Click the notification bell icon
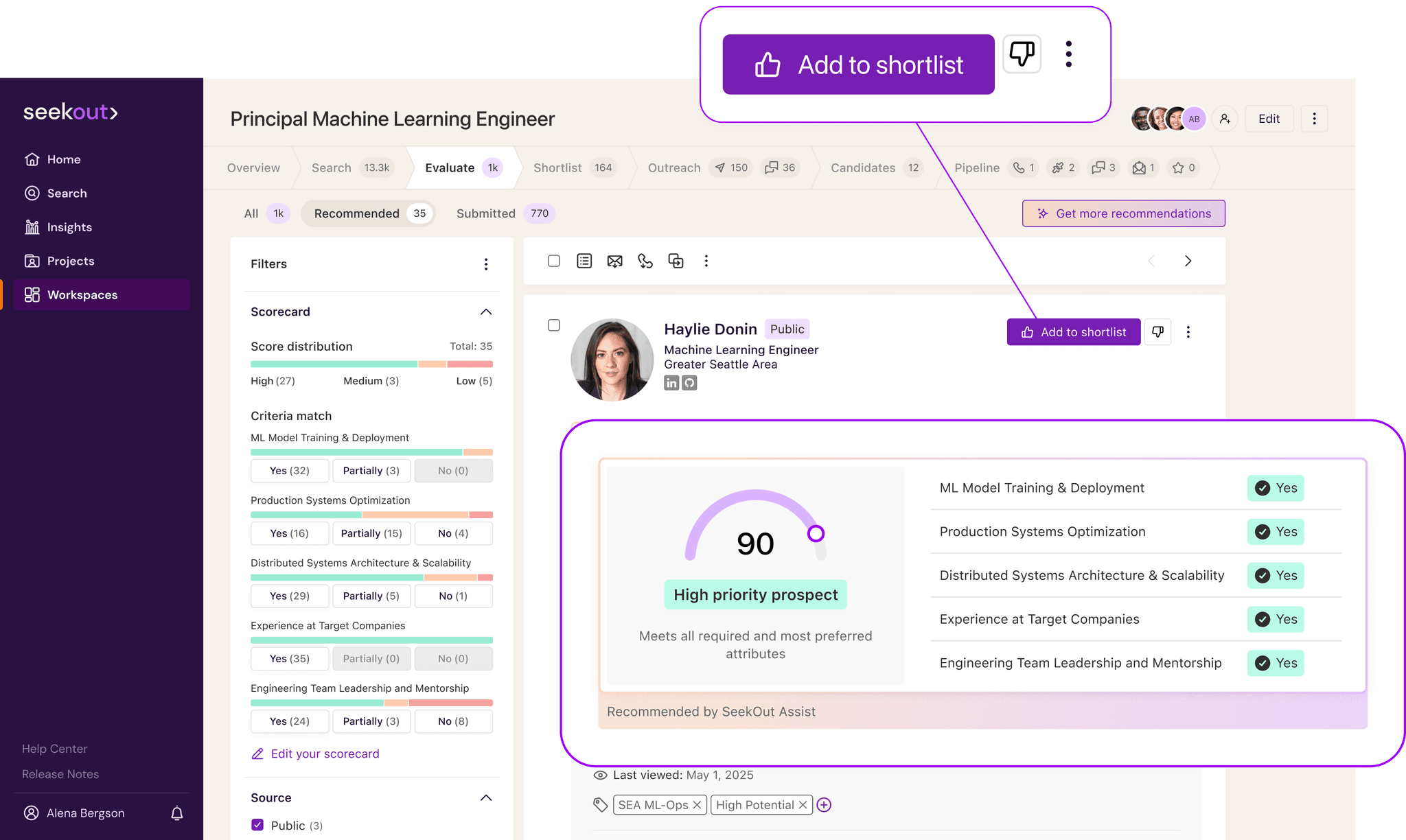This screenshot has width=1406, height=840. 176,813
